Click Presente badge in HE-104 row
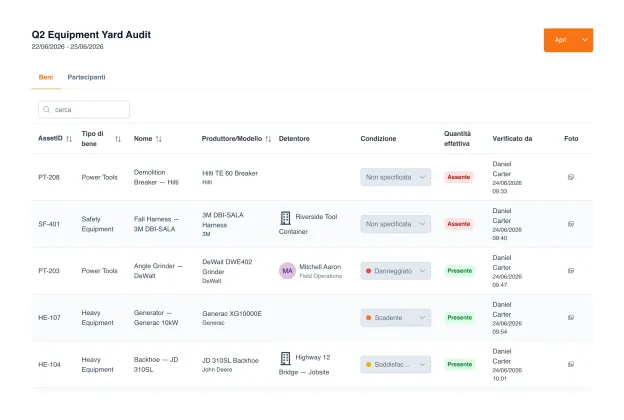This screenshot has height=420, width=624. [460, 364]
